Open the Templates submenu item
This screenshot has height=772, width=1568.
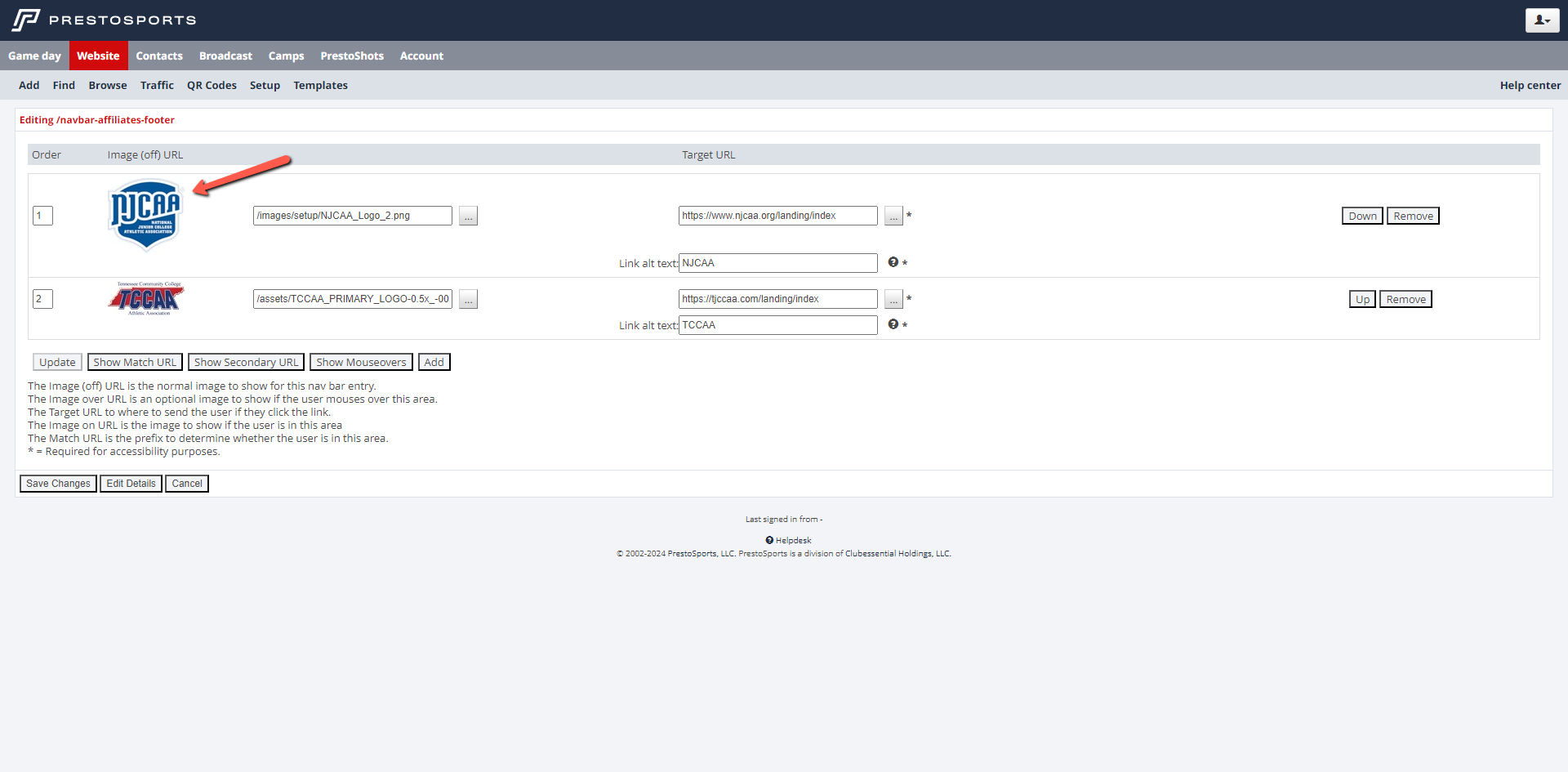320,85
